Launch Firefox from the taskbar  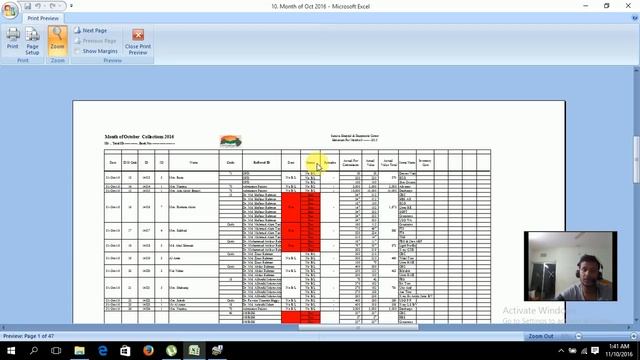[148, 351]
